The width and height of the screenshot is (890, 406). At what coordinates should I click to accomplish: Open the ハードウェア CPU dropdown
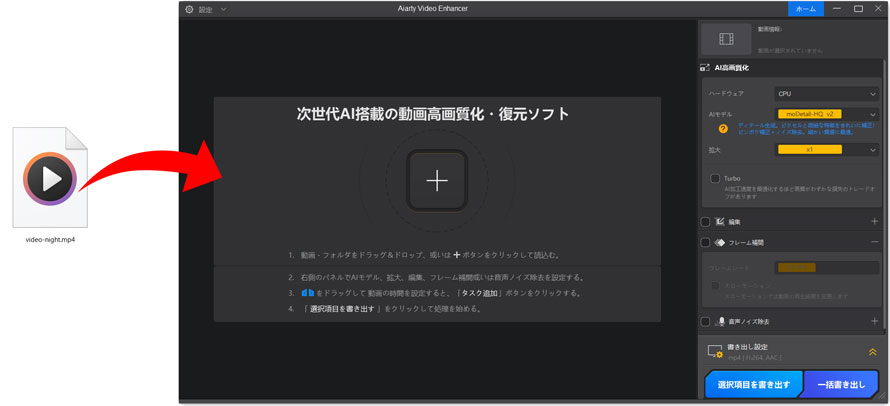click(826, 94)
